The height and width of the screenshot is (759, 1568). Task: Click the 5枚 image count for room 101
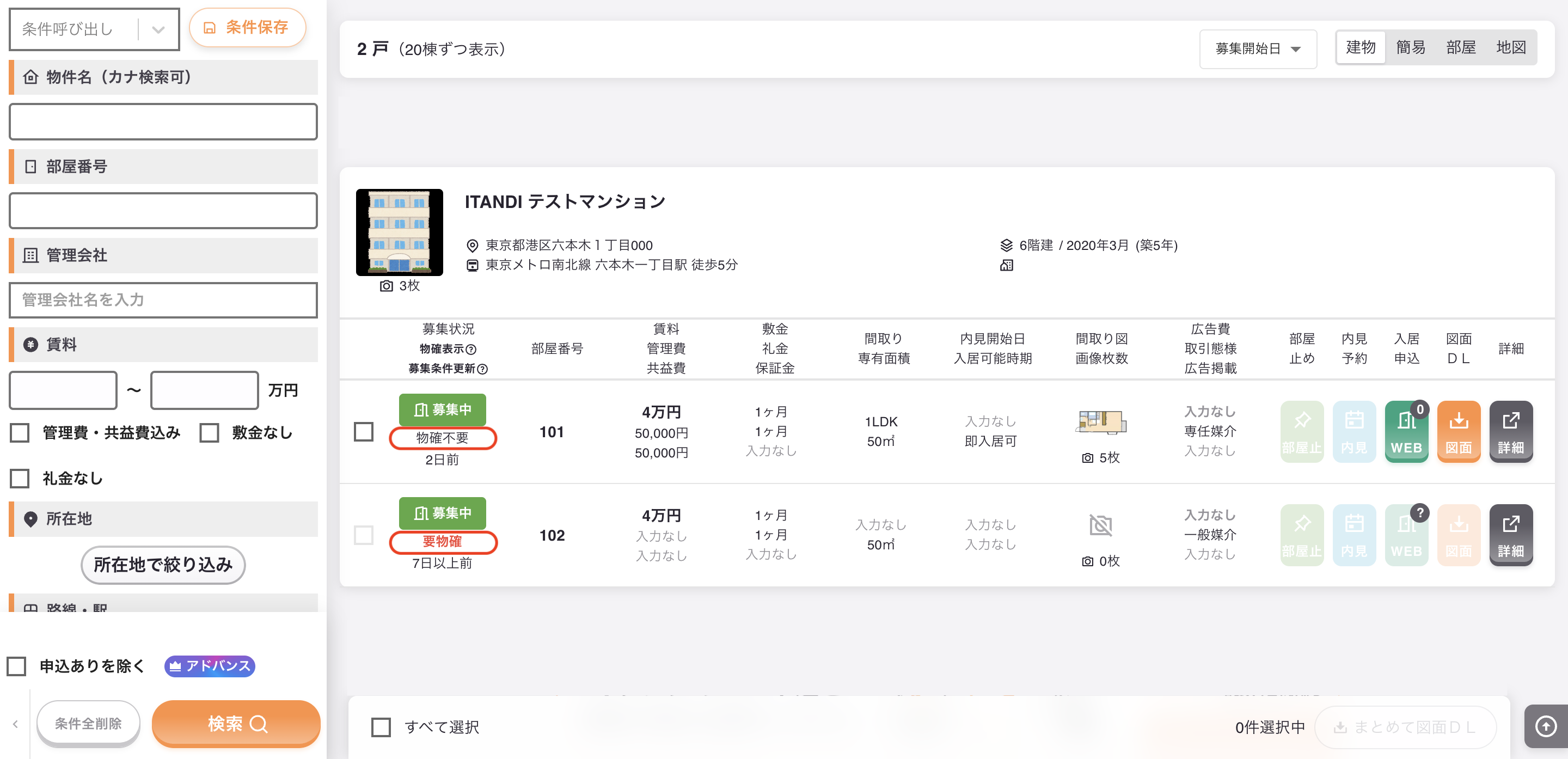click(1100, 458)
